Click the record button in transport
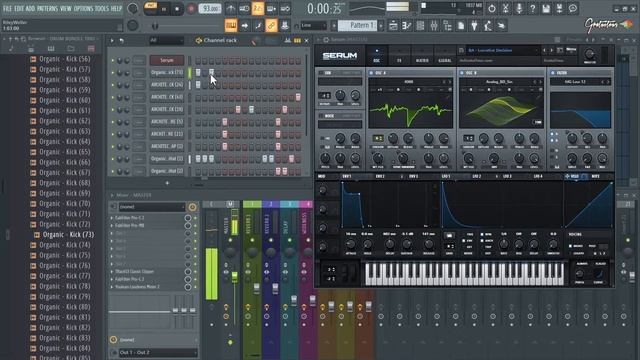Image resolution: width=640 pixels, height=360 pixels. pyautogui.click(x=191, y=9)
